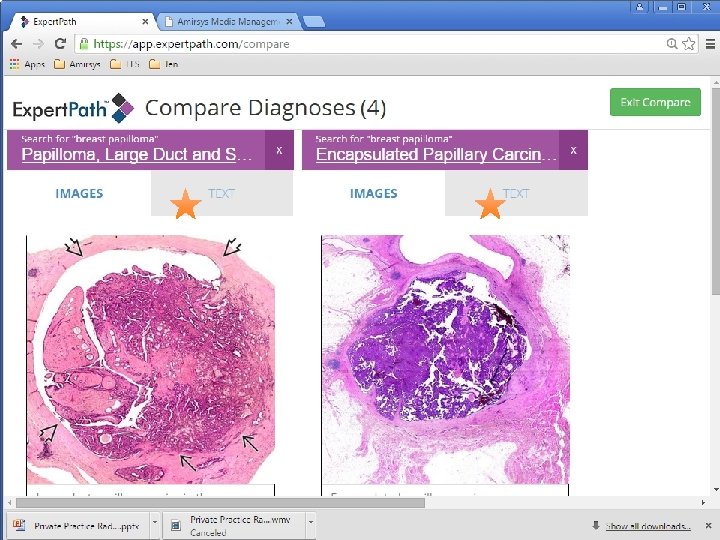Click the horizontal scrollbar right arrow

click(x=703, y=503)
